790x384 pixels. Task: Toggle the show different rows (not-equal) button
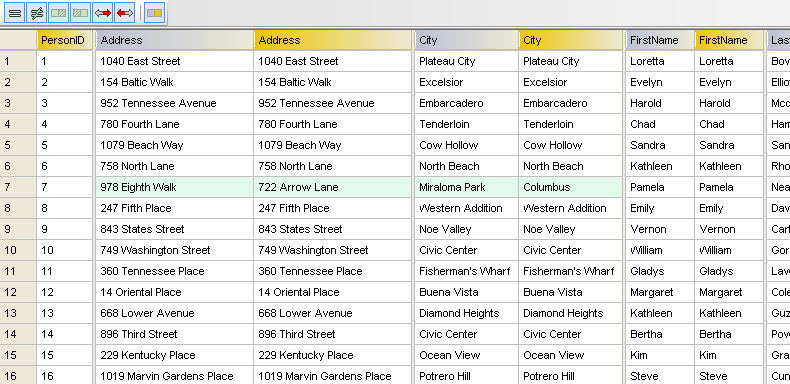(x=37, y=13)
